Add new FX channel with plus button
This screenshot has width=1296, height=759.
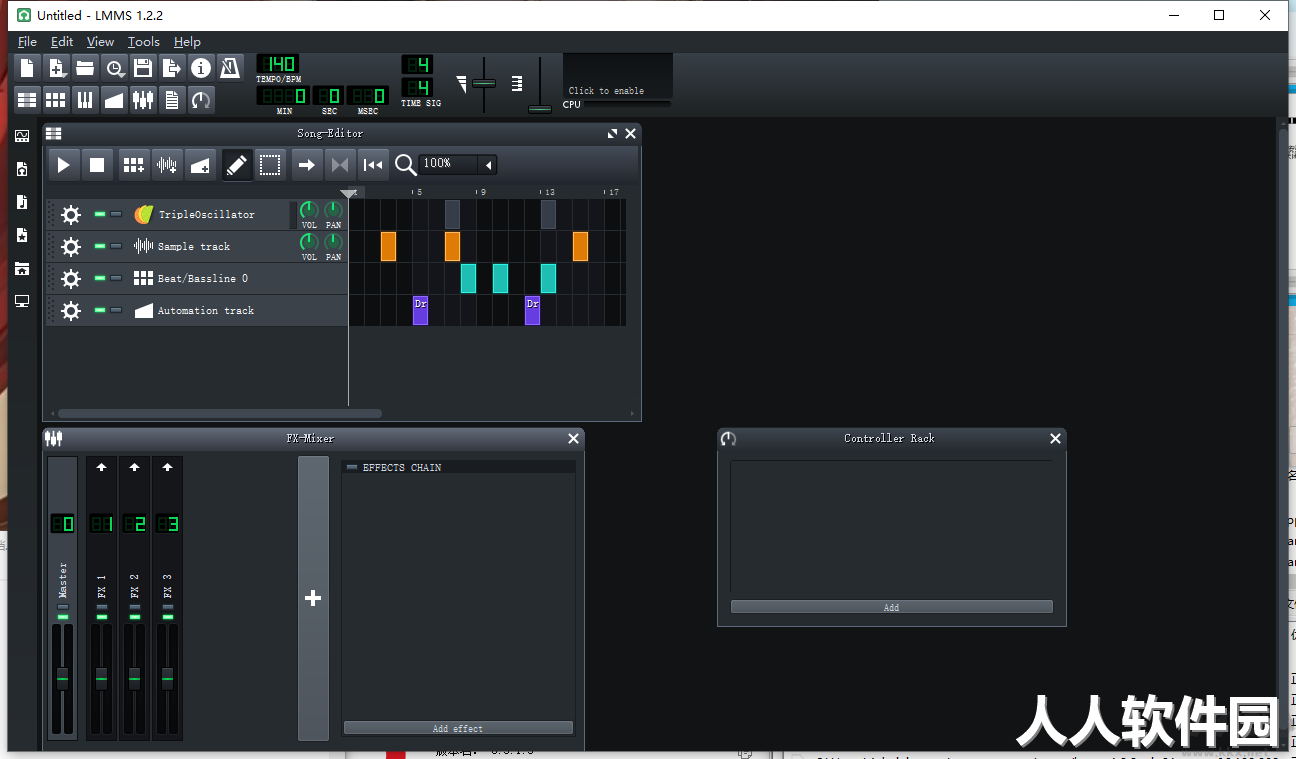coord(313,598)
